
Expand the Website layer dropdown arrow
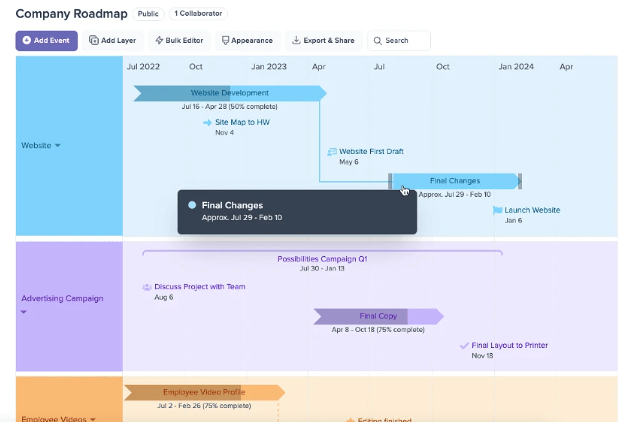[x=58, y=145]
